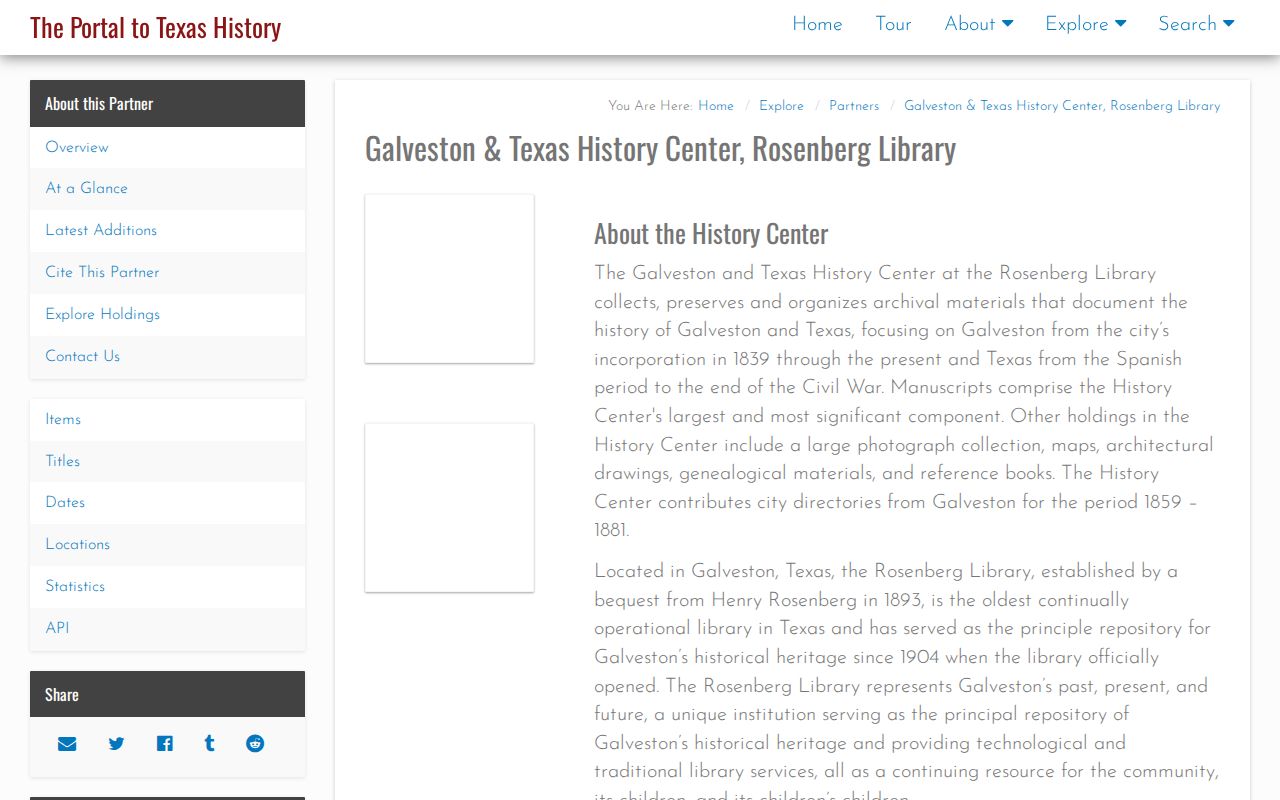Select Overview in partner sidebar
Screen dimensions: 1280x800
(167, 147)
